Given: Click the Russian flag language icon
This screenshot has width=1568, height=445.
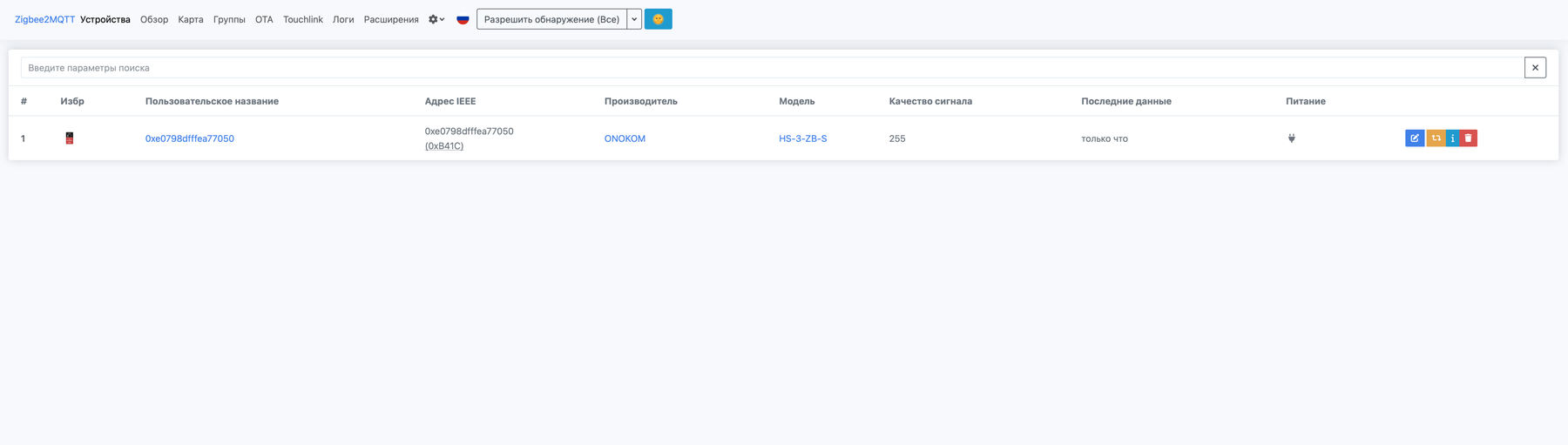Looking at the screenshot, I should click(463, 19).
